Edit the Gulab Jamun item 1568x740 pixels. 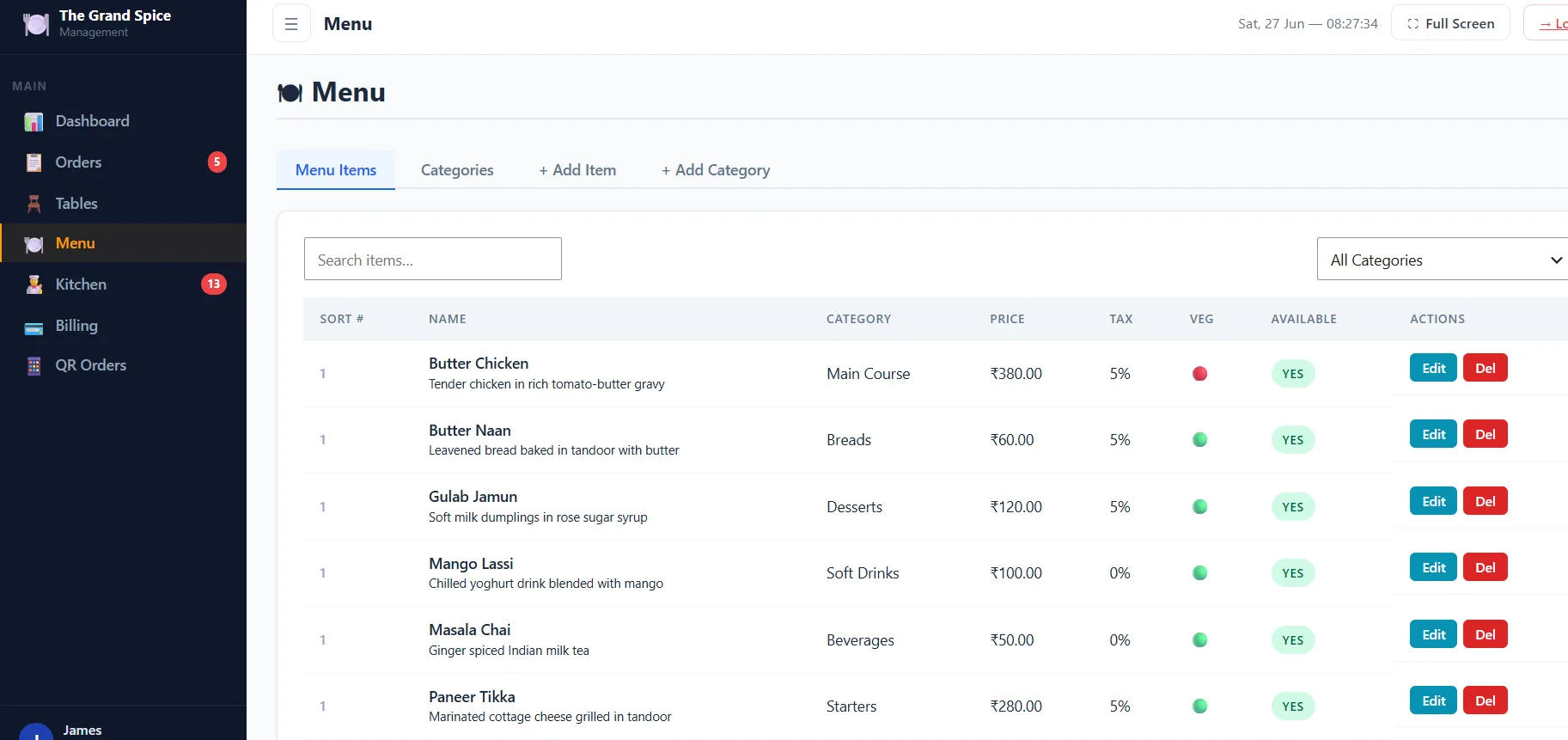coord(1433,501)
